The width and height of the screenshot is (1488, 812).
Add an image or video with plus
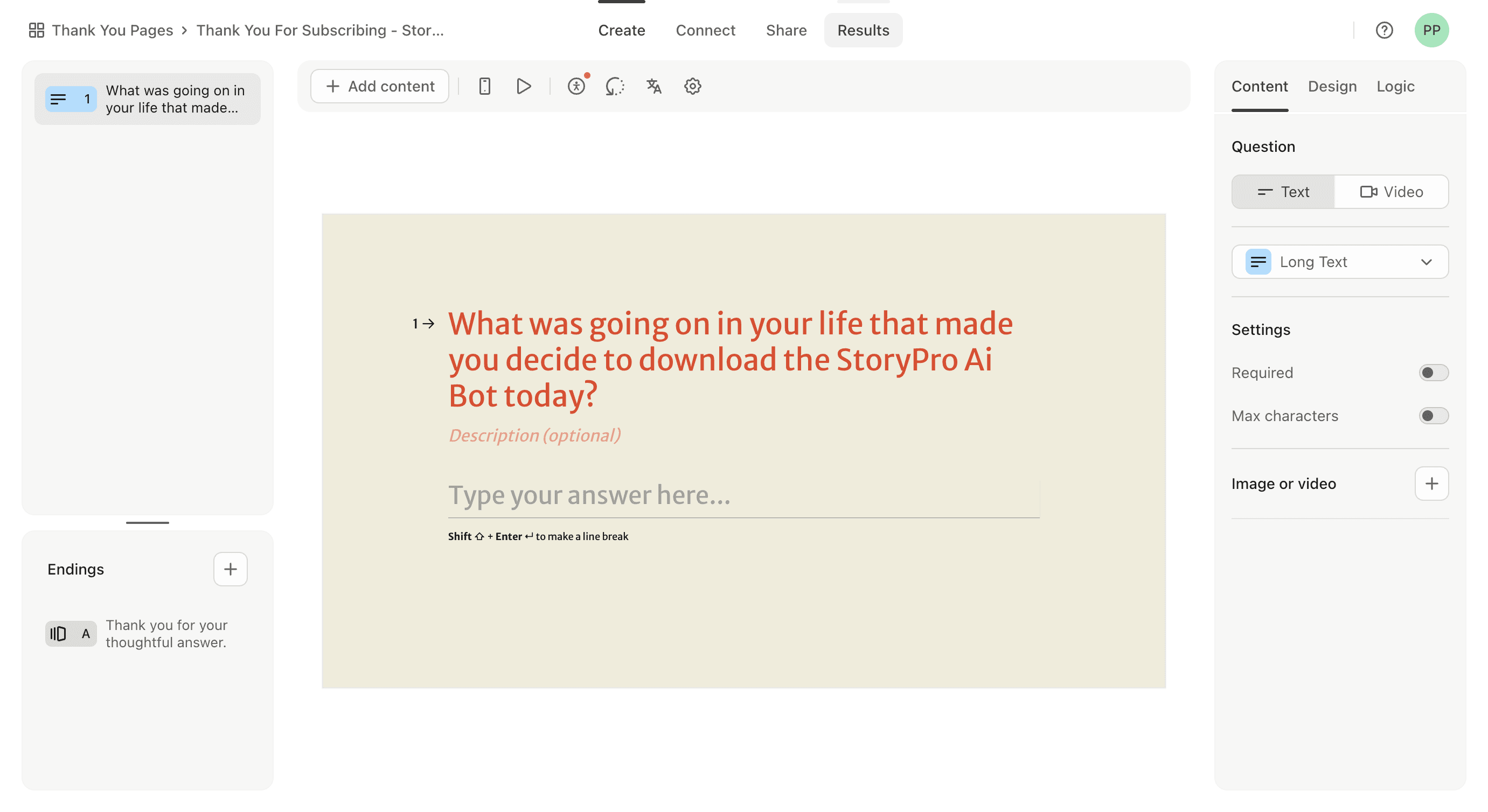(1431, 484)
